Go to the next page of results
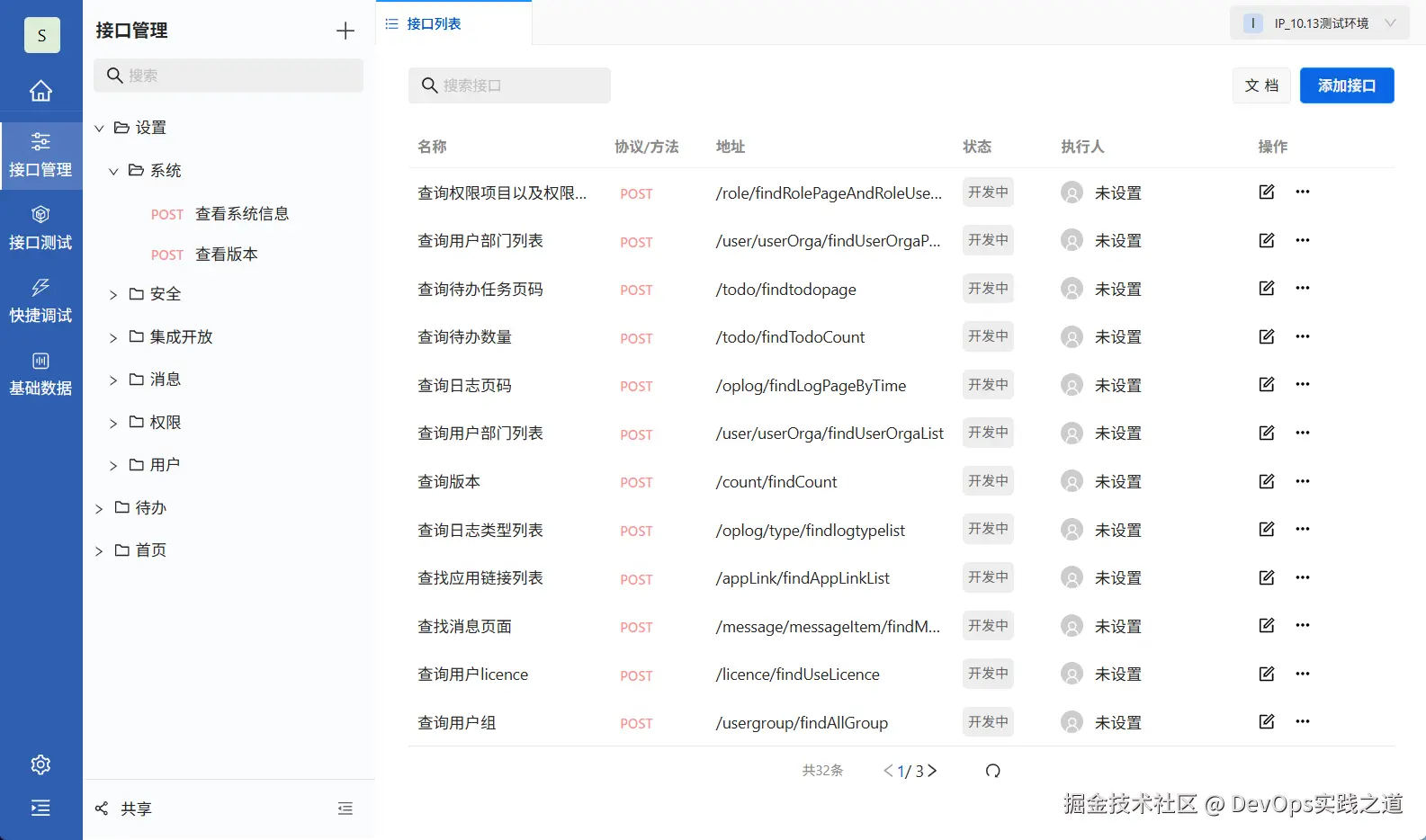1426x840 pixels. (932, 771)
